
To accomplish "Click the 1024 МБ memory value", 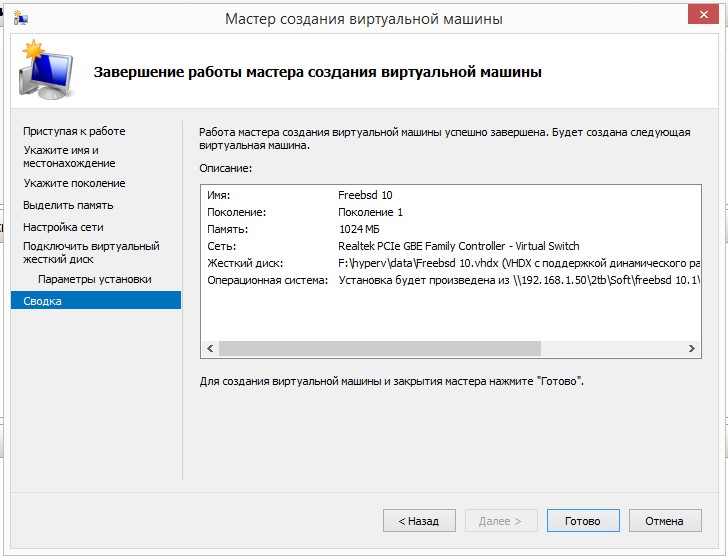I will pos(359,229).
